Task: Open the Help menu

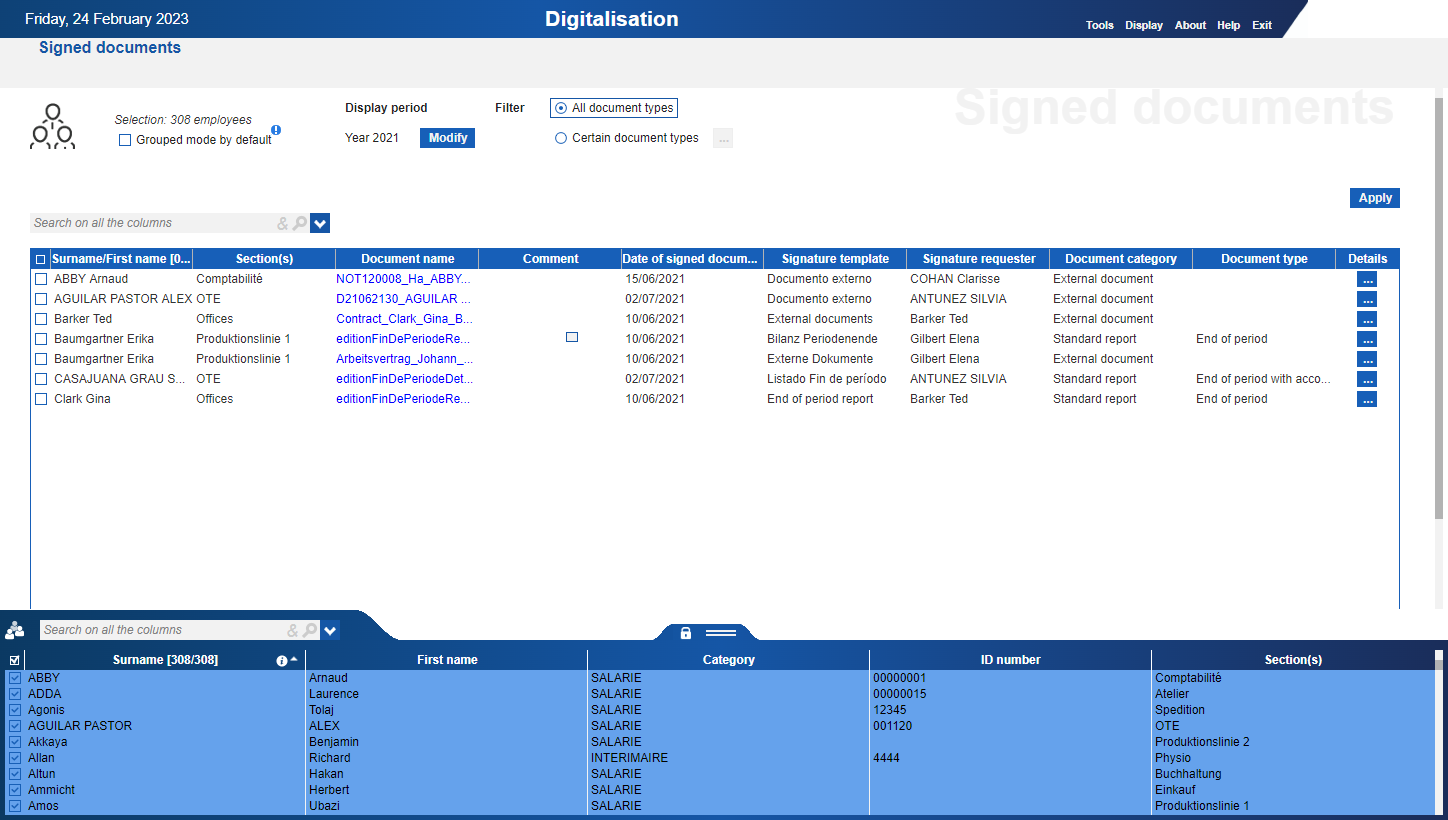Action: [x=1229, y=25]
